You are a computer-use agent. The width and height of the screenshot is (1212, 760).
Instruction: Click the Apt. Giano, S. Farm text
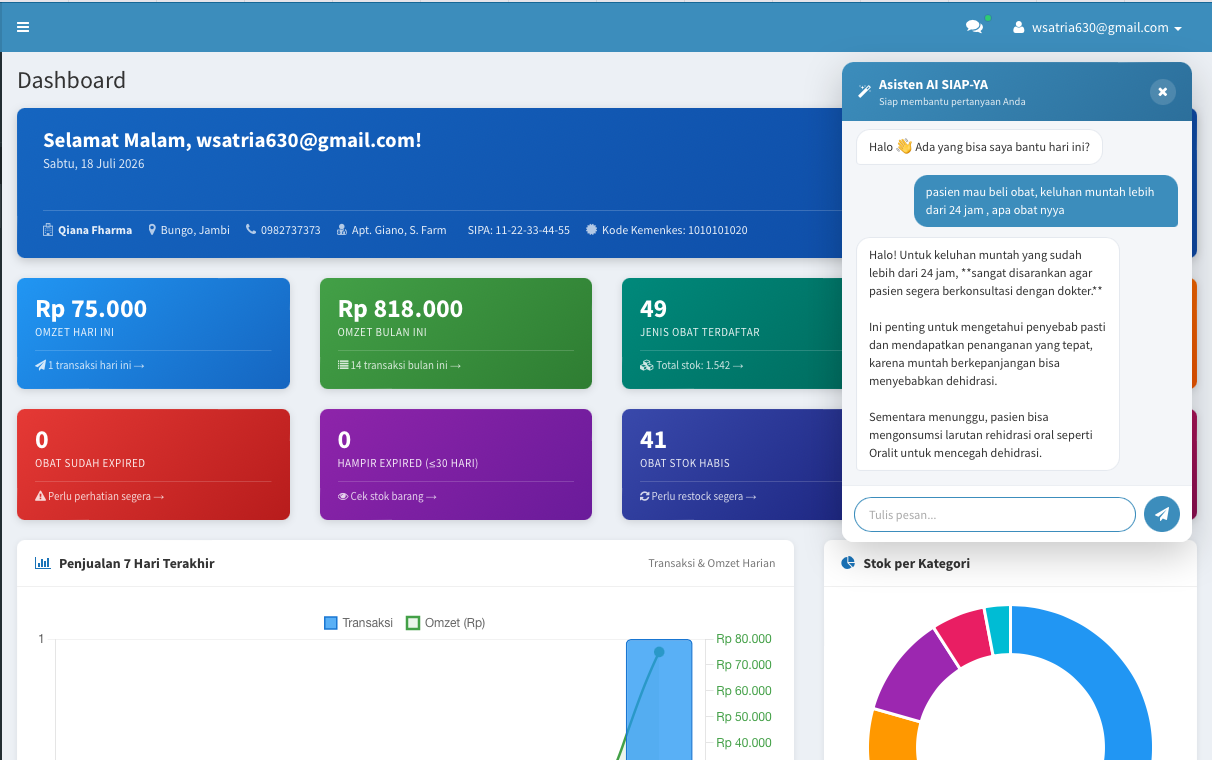click(x=399, y=230)
